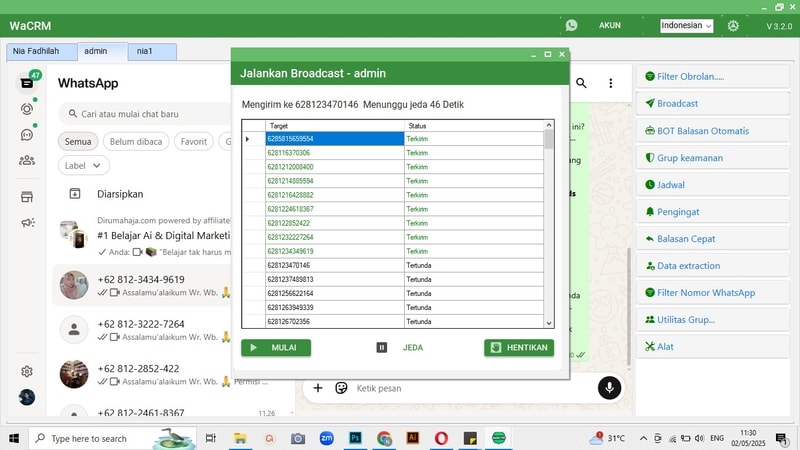
Task: Open Photoshop from the taskbar
Action: tap(355, 438)
